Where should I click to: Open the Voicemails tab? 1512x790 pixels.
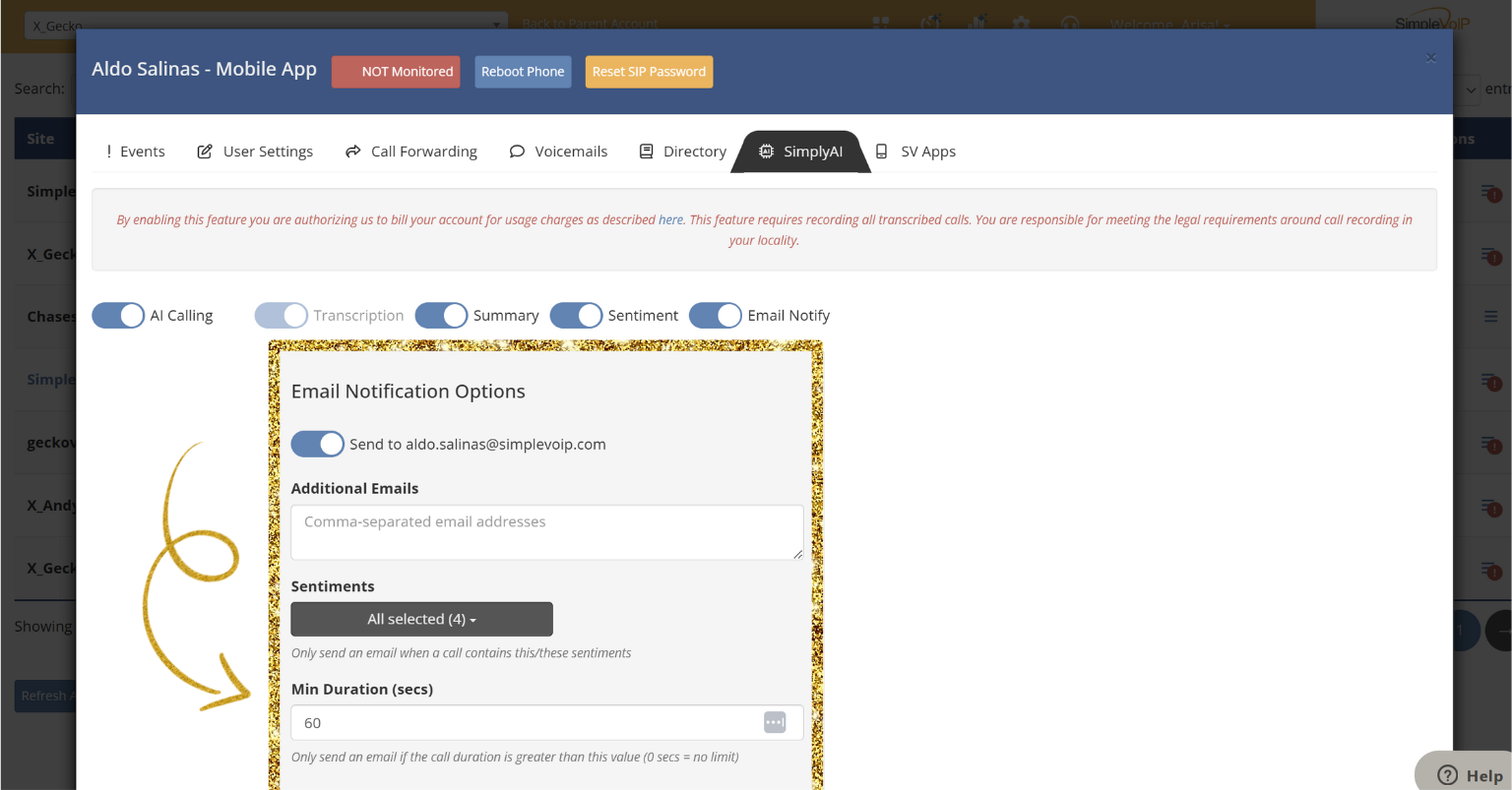558,152
